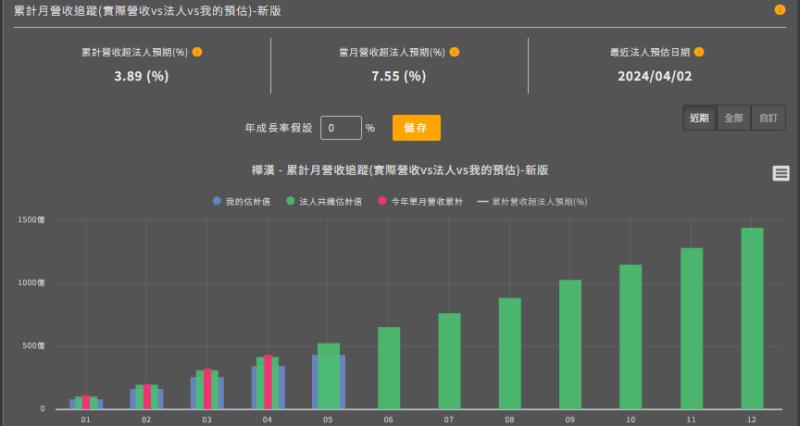Click the 12 x-axis month label
The height and width of the screenshot is (426, 800).
coord(752,419)
